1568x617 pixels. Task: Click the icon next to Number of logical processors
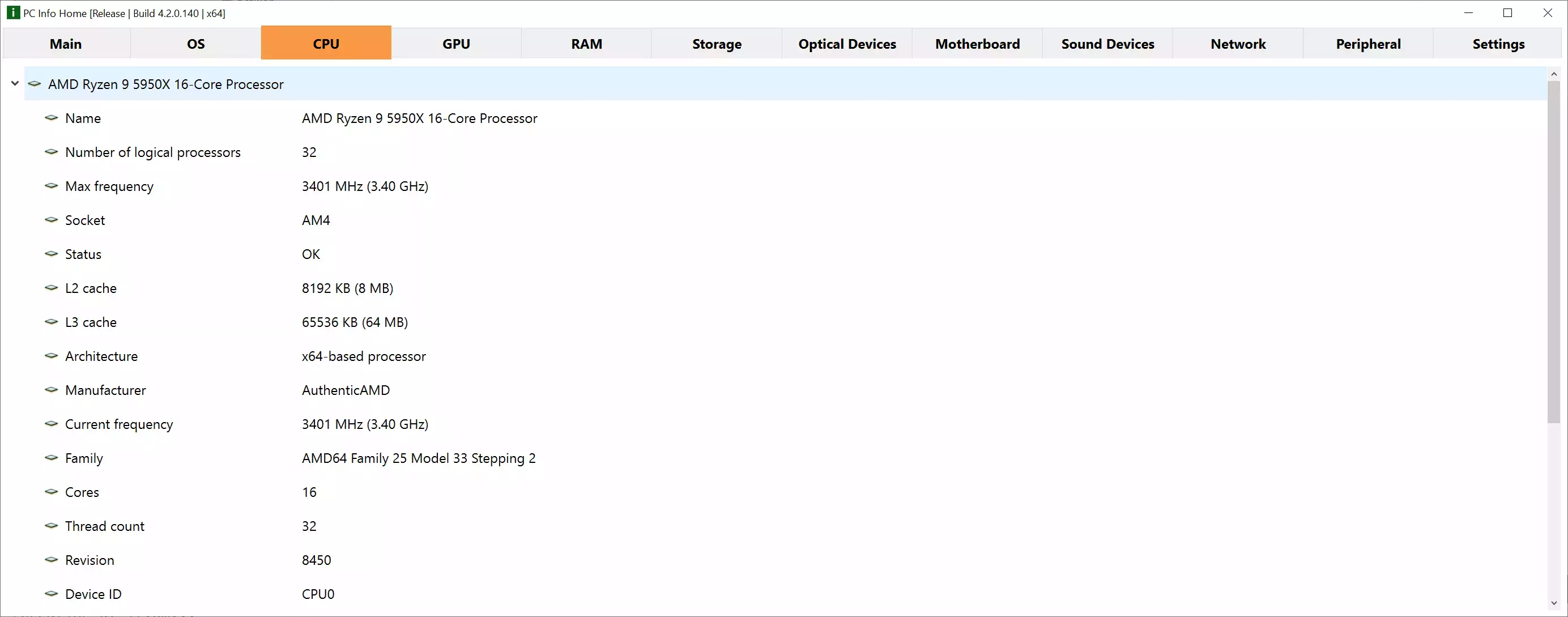(x=51, y=152)
